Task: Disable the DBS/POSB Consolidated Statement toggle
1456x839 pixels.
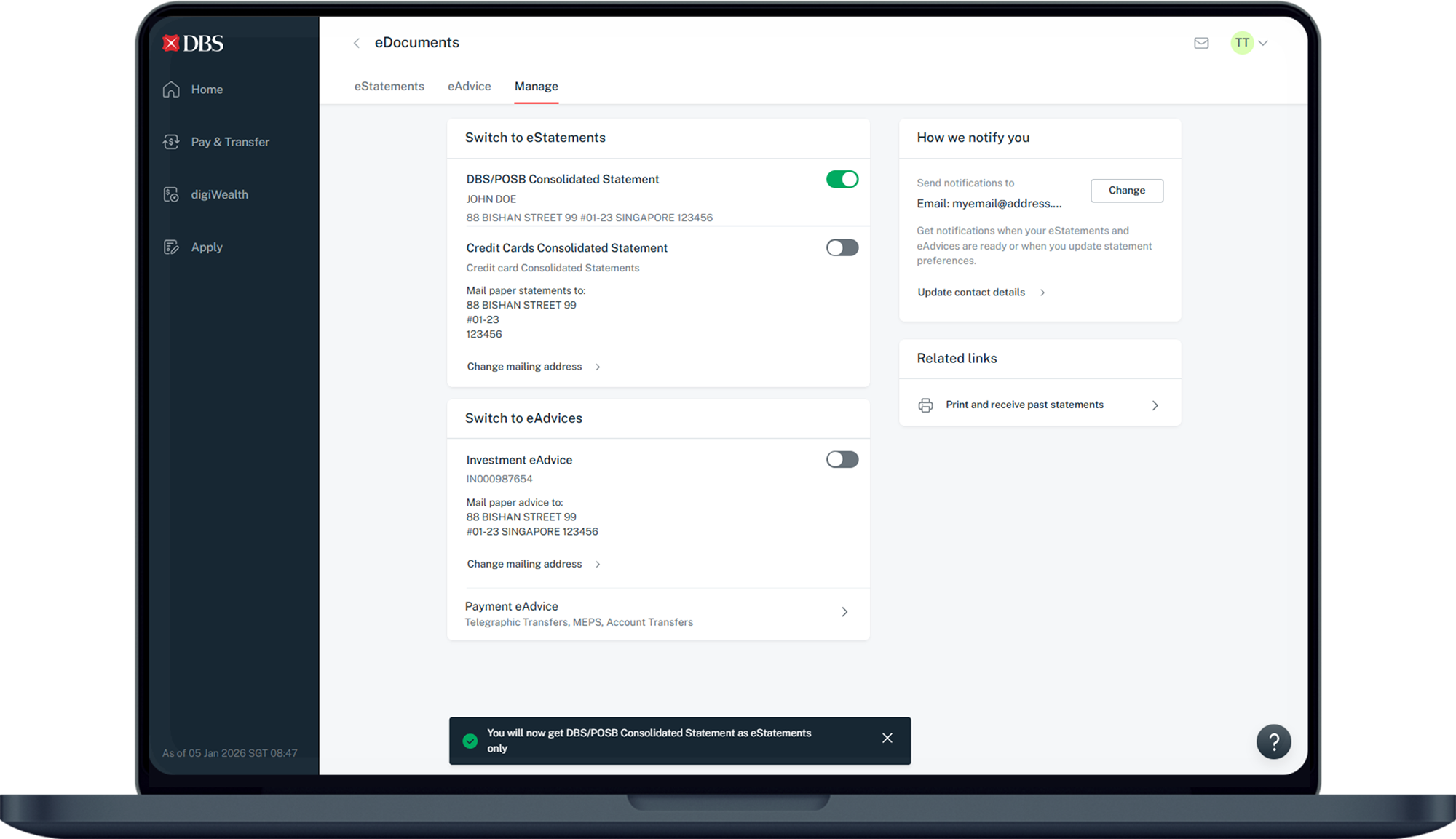Action: click(842, 179)
